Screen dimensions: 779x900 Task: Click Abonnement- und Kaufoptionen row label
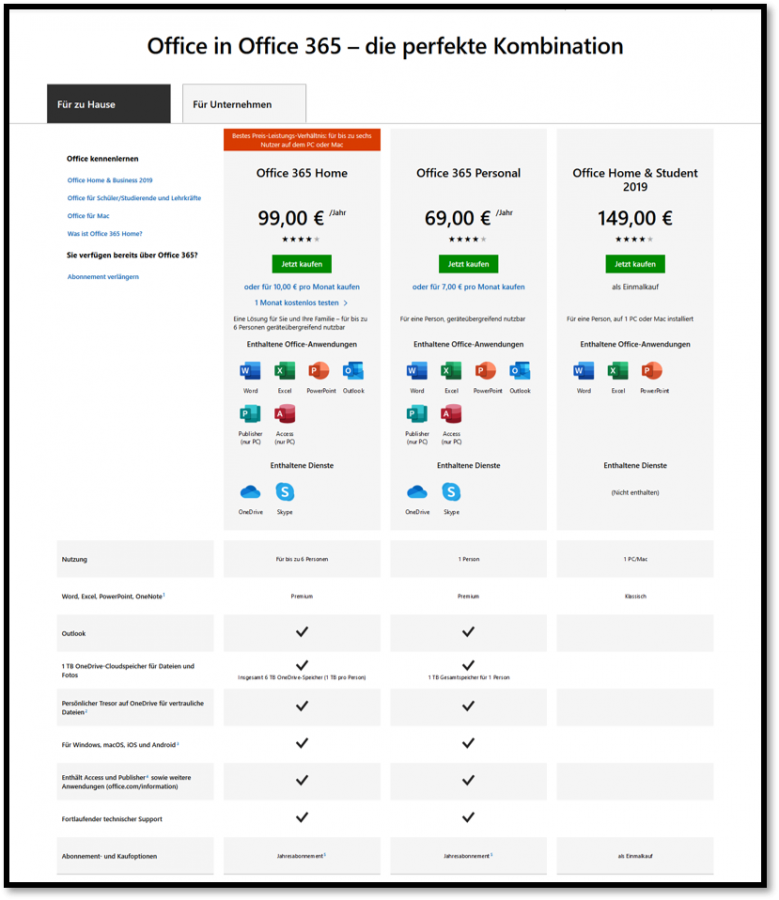109,856
